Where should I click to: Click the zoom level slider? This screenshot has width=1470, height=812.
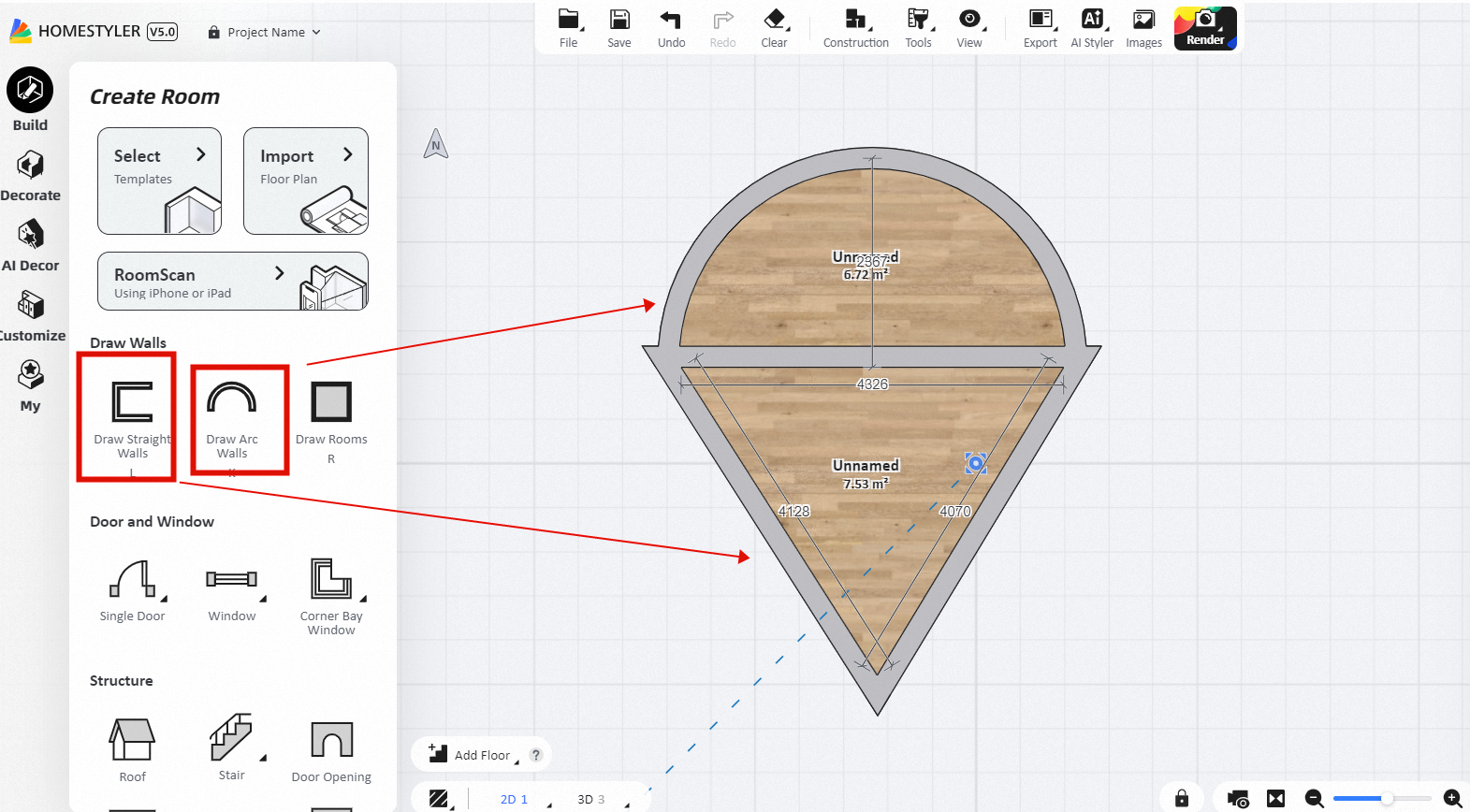(x=1382, y=798)
